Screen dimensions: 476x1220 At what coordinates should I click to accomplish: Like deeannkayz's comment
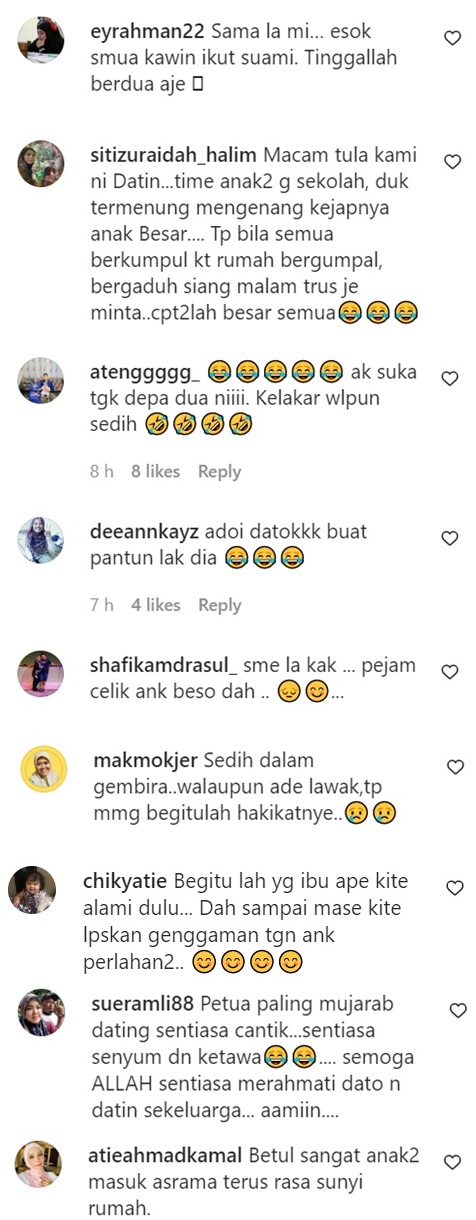coord(450,539)
